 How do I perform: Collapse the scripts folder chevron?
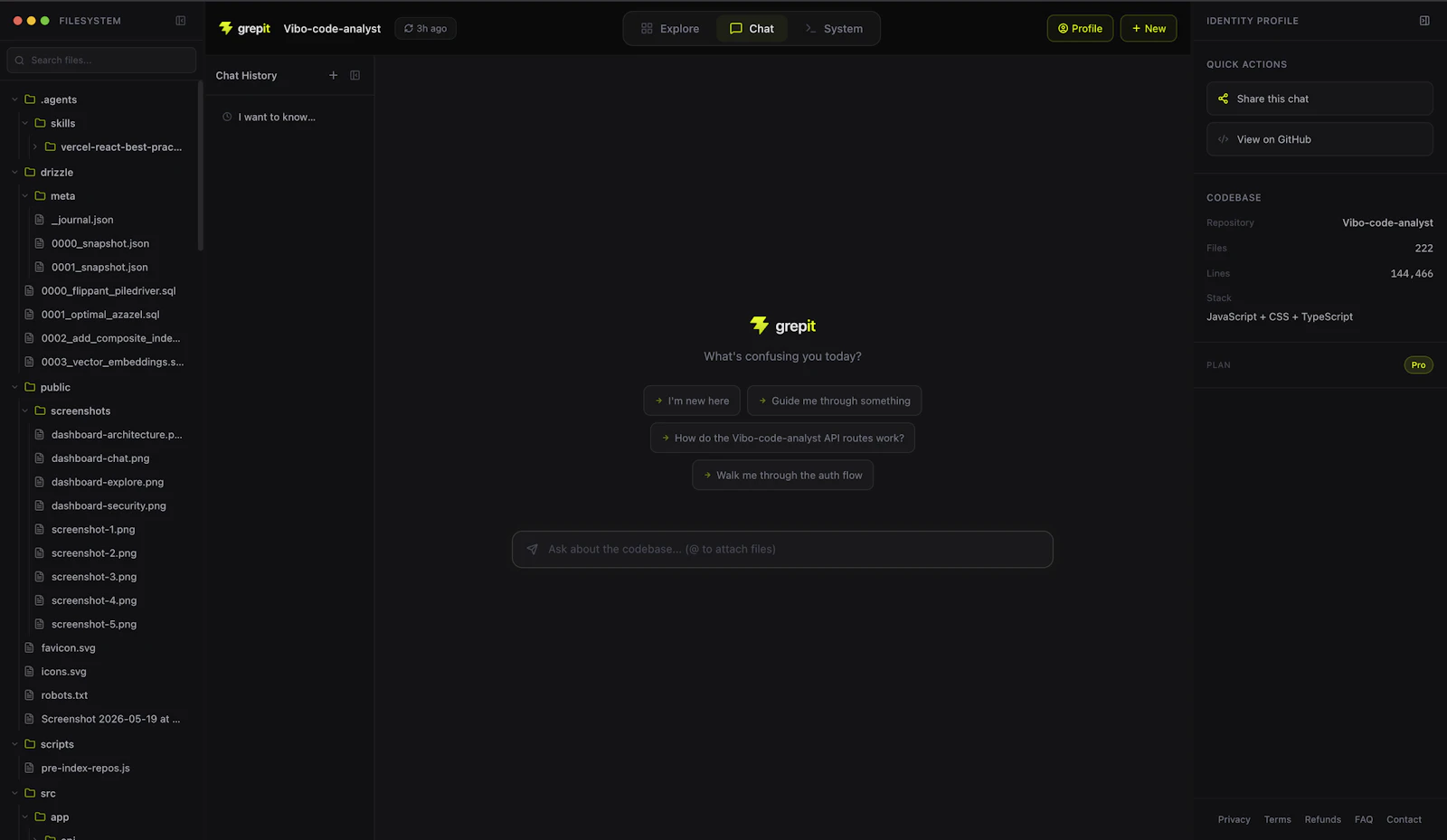pyautogui.click(x=14, y=744)
